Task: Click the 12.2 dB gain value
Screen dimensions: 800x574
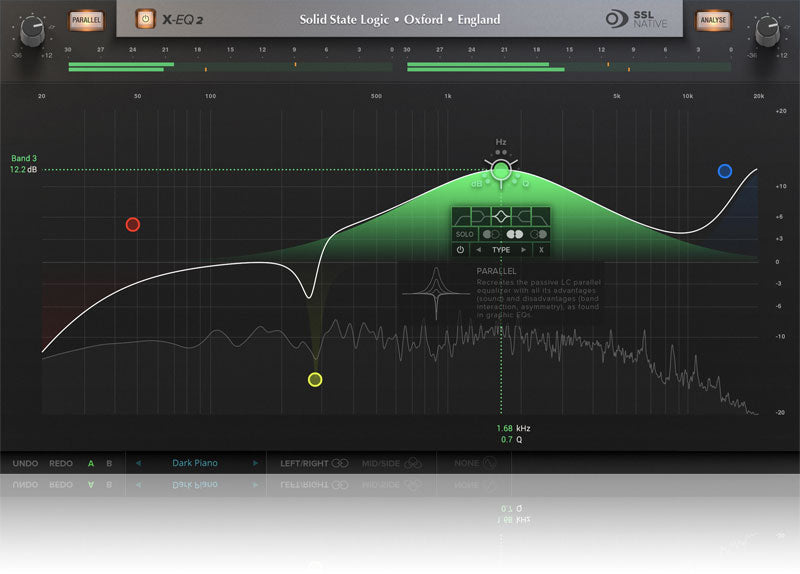Action: pos(23,169)
